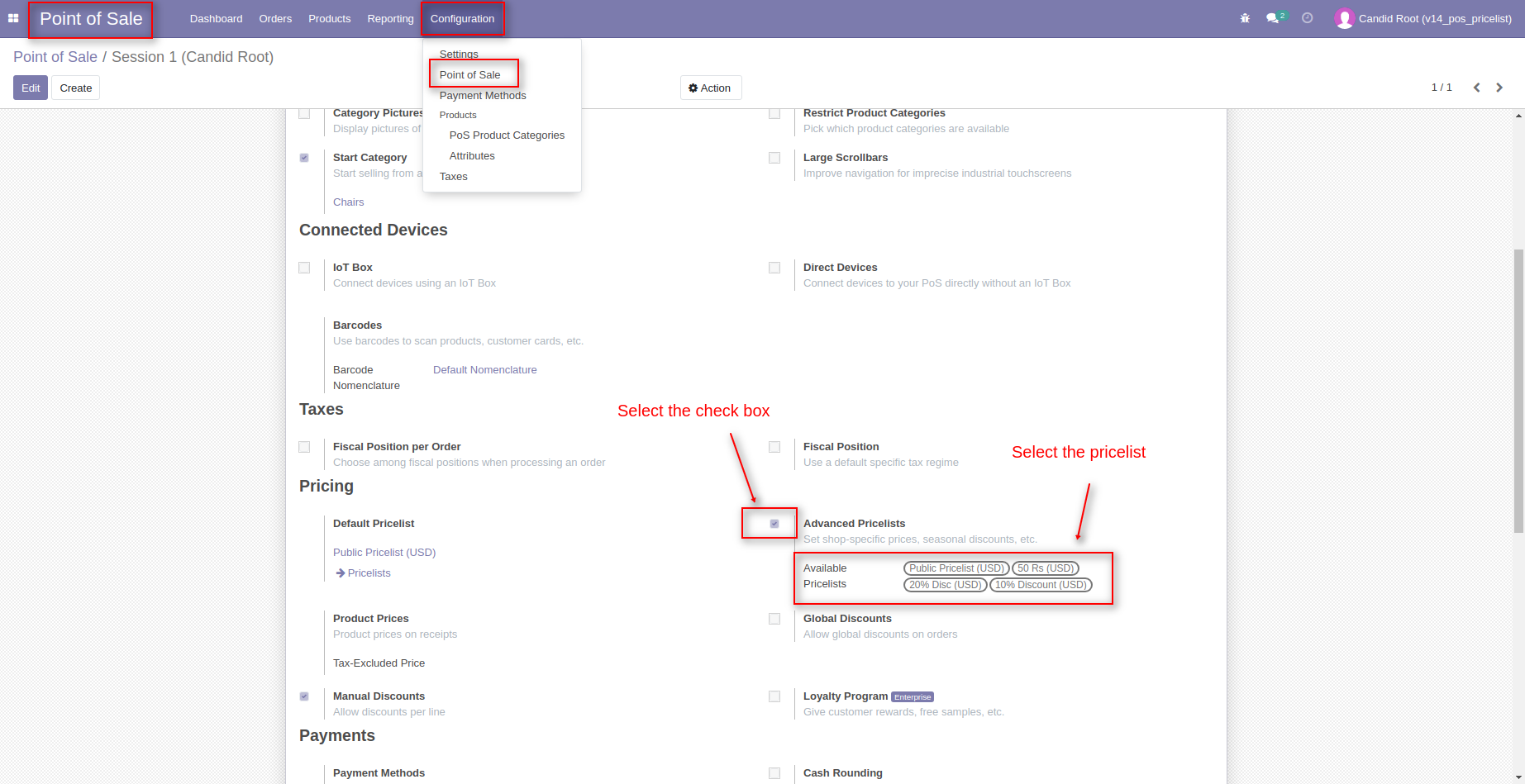Click the debug bug icon in top bar
This screenshot has width=1525, height=784.
click(x=1245, y=18)
